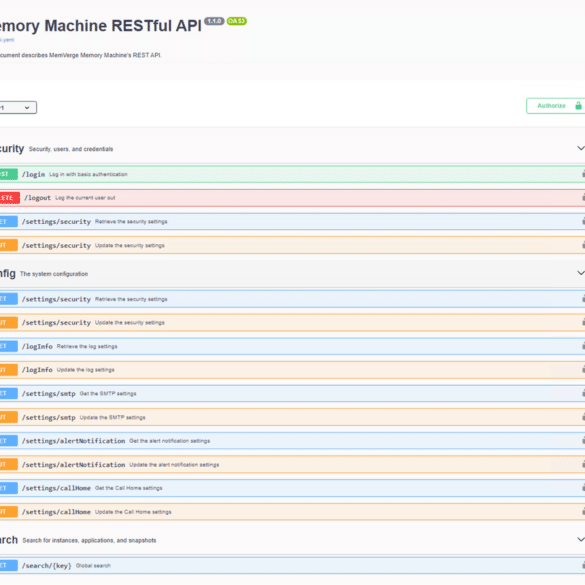Open the servers dropdown box

(x=18, y=107)
